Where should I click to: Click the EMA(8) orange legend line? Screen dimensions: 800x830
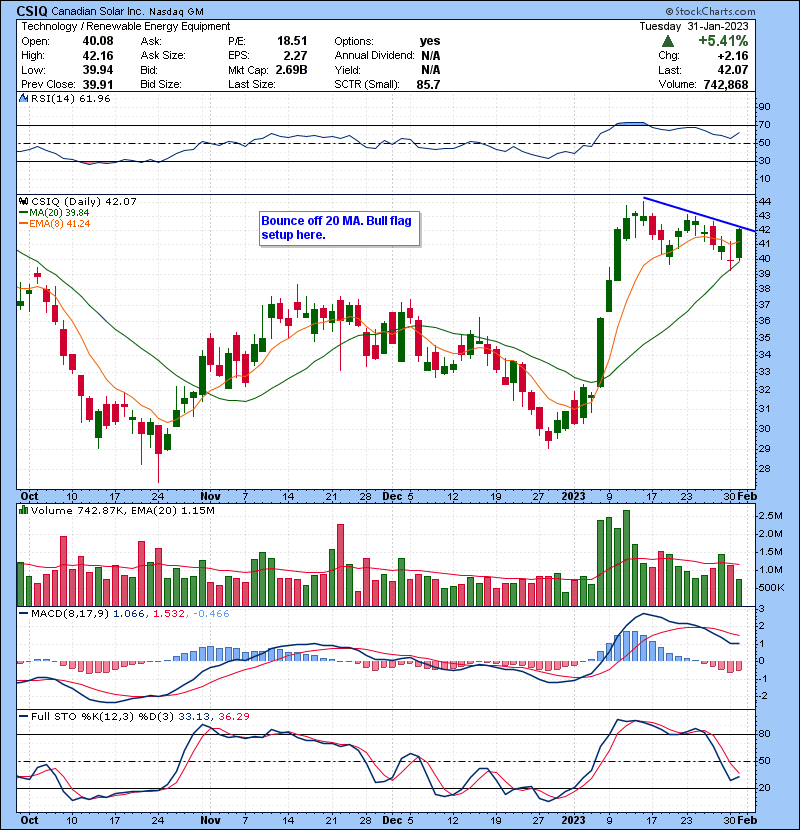(x=24, y=224)
